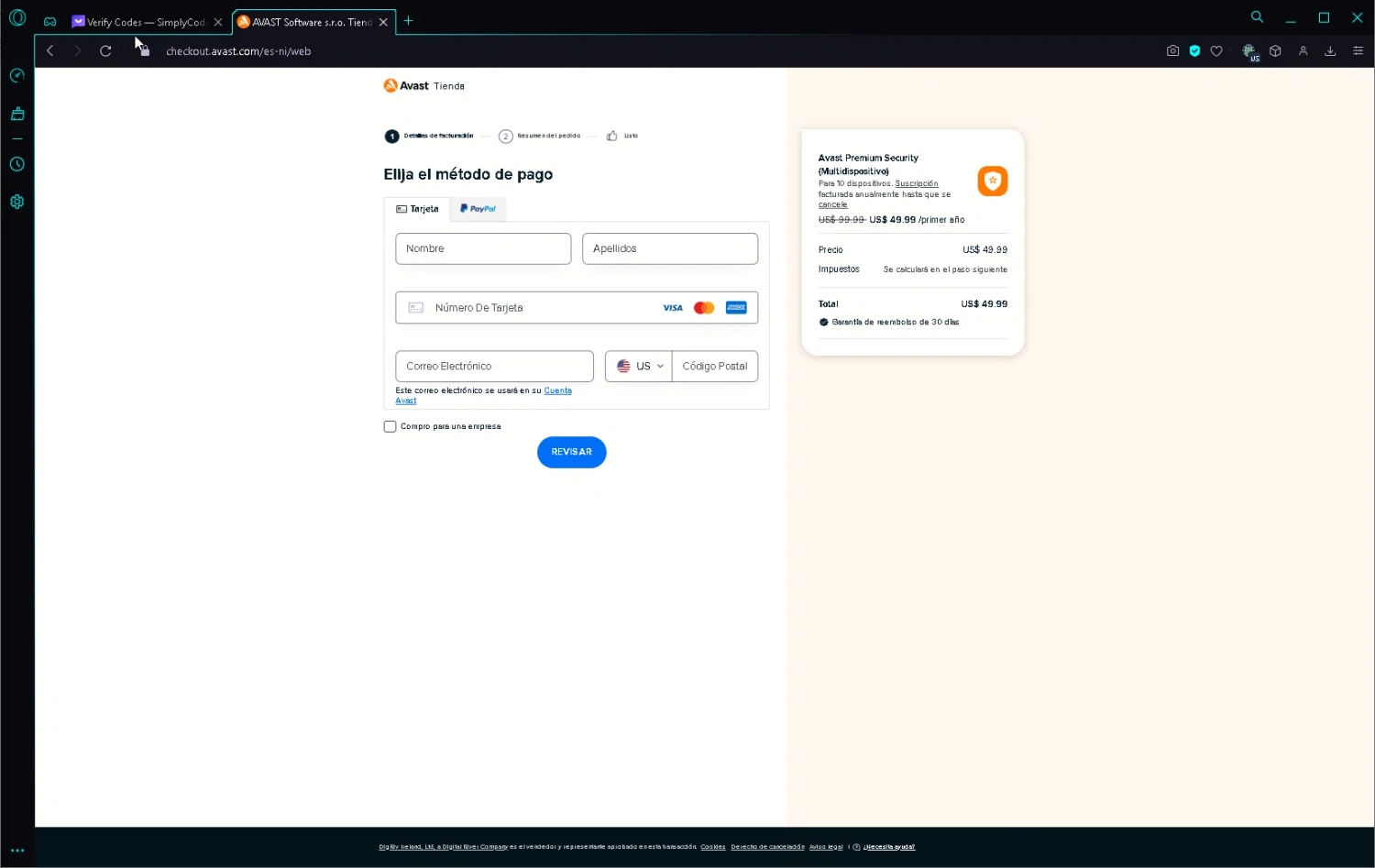Check the Compro para una empresa box
The image size is (1375, 868).
390,426
